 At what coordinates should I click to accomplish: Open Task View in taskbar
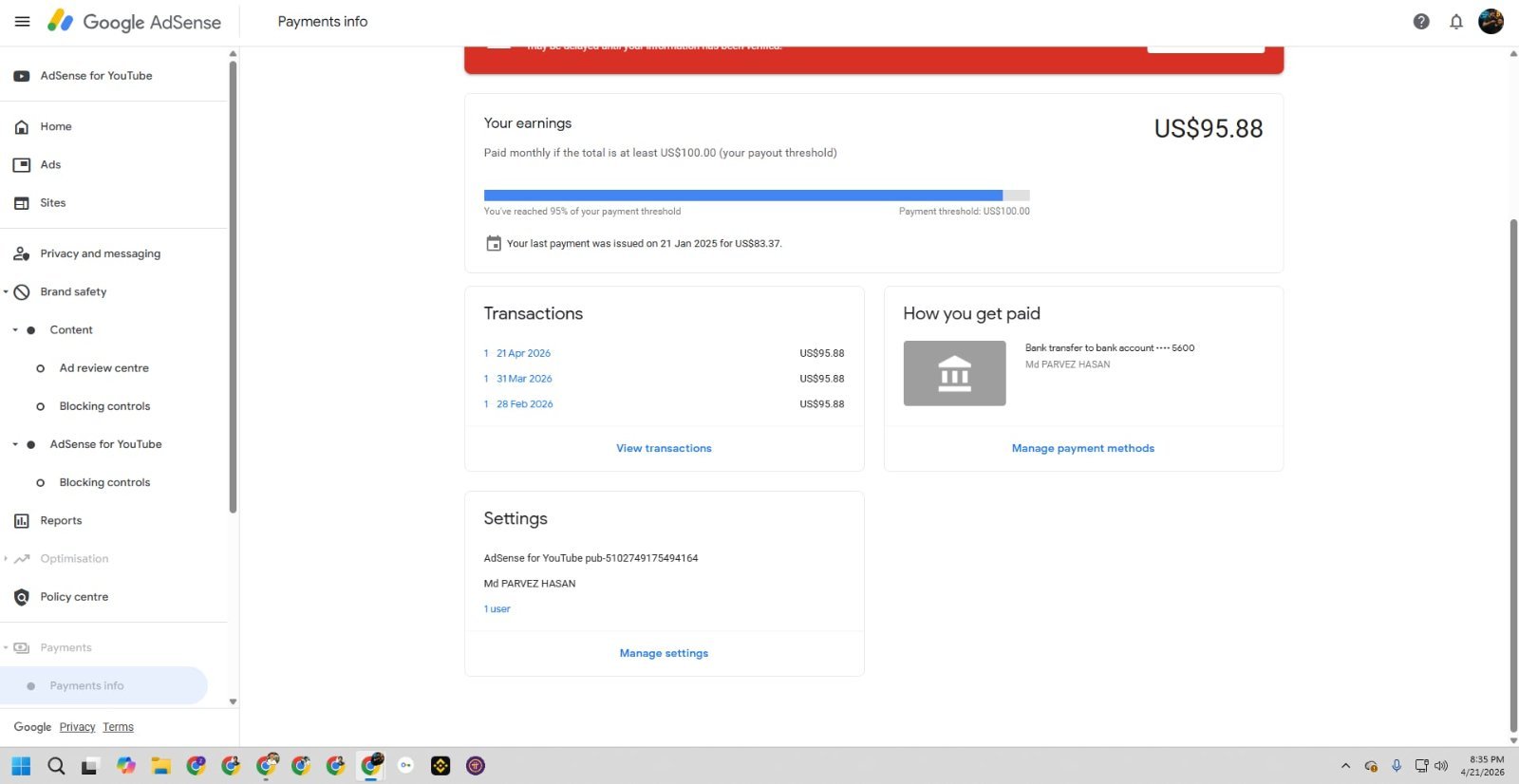pyautogui.click(x=90, y=766)
